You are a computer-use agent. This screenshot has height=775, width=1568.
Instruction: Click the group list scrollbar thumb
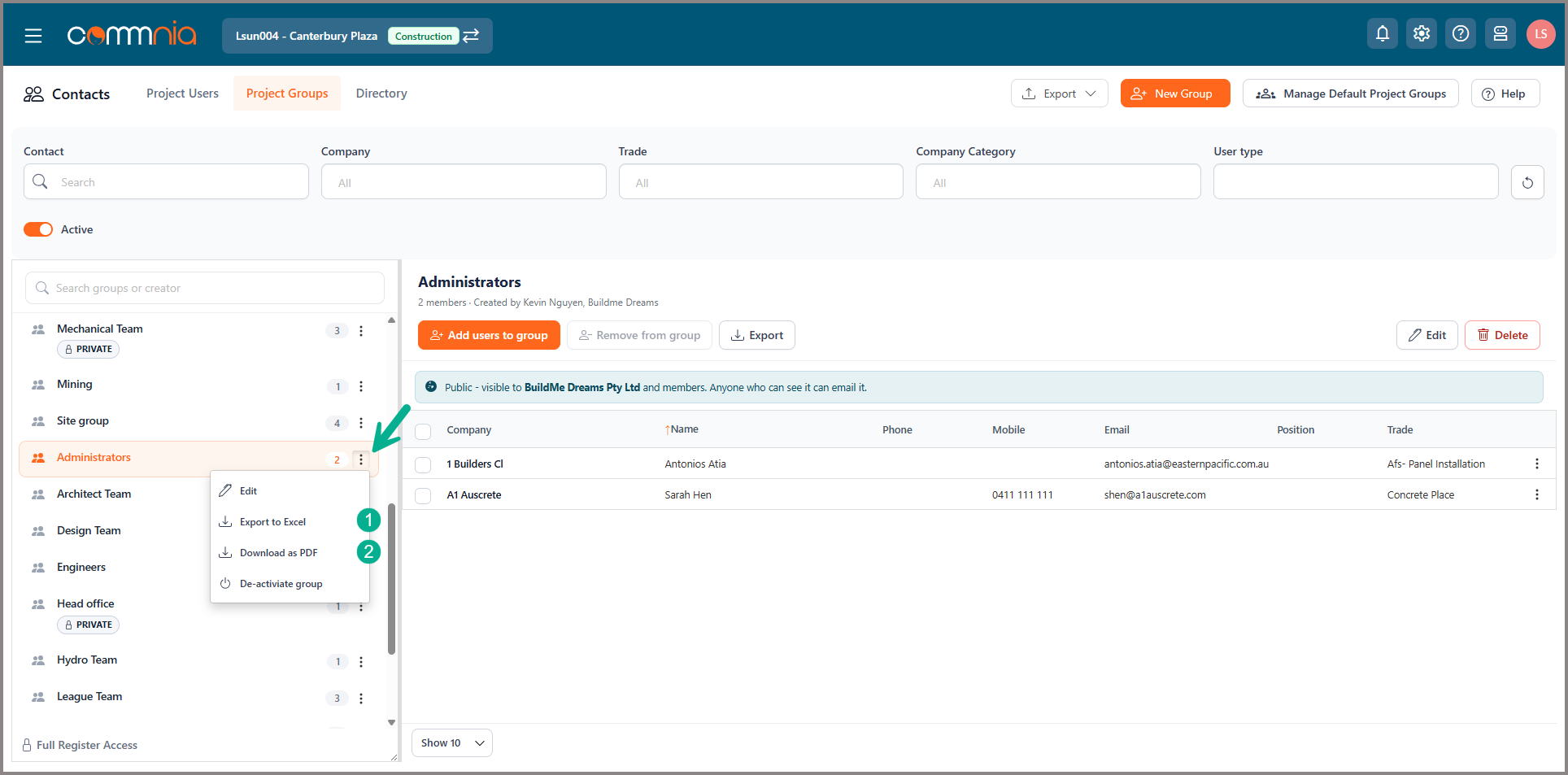[x=392, y=579]
